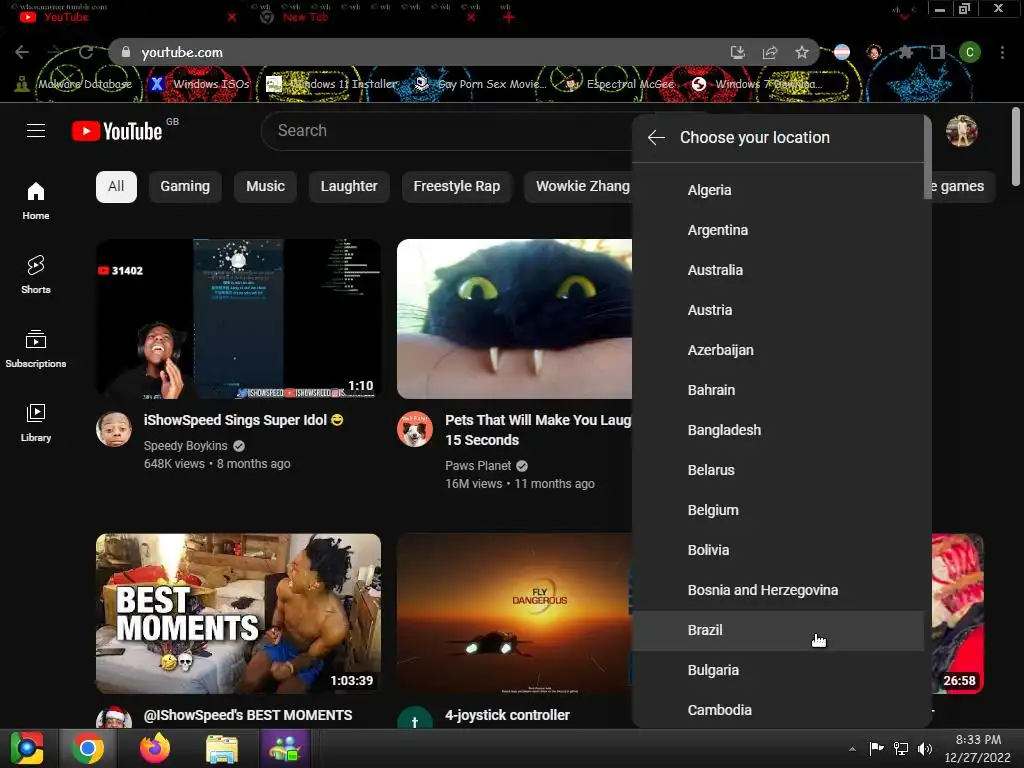Click the share page icon in address bar
Viewport: 1024px width, 768px height.
click(770, 52)
